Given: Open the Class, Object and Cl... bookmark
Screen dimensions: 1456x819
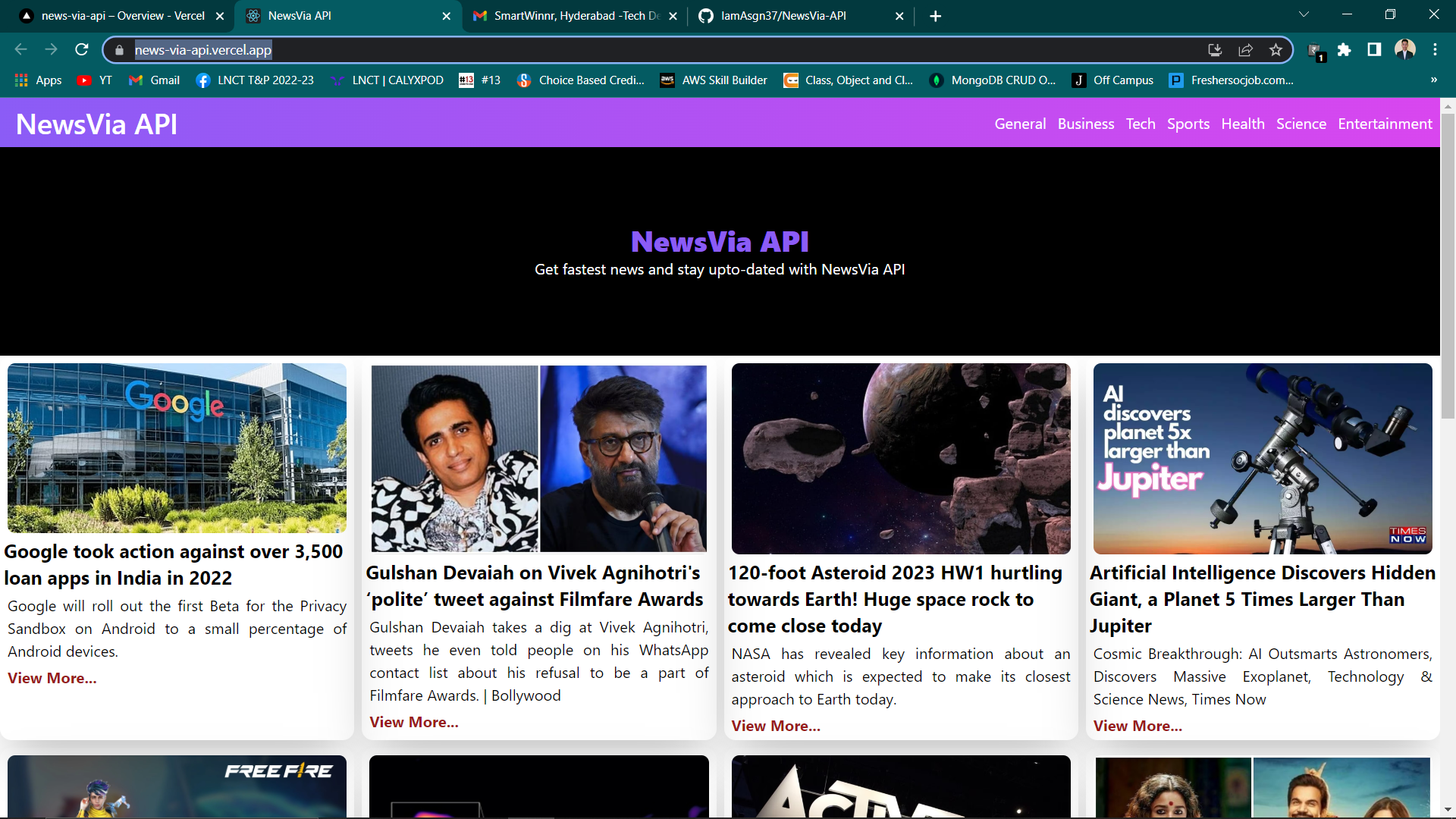Looking at the screenshot, I should tap(849, 80).
